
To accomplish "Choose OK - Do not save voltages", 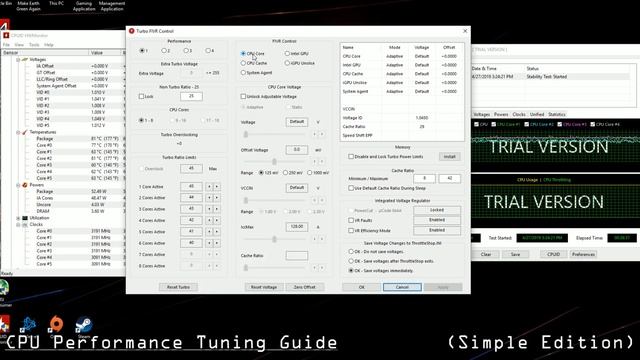I will click(x=351, y=251).
